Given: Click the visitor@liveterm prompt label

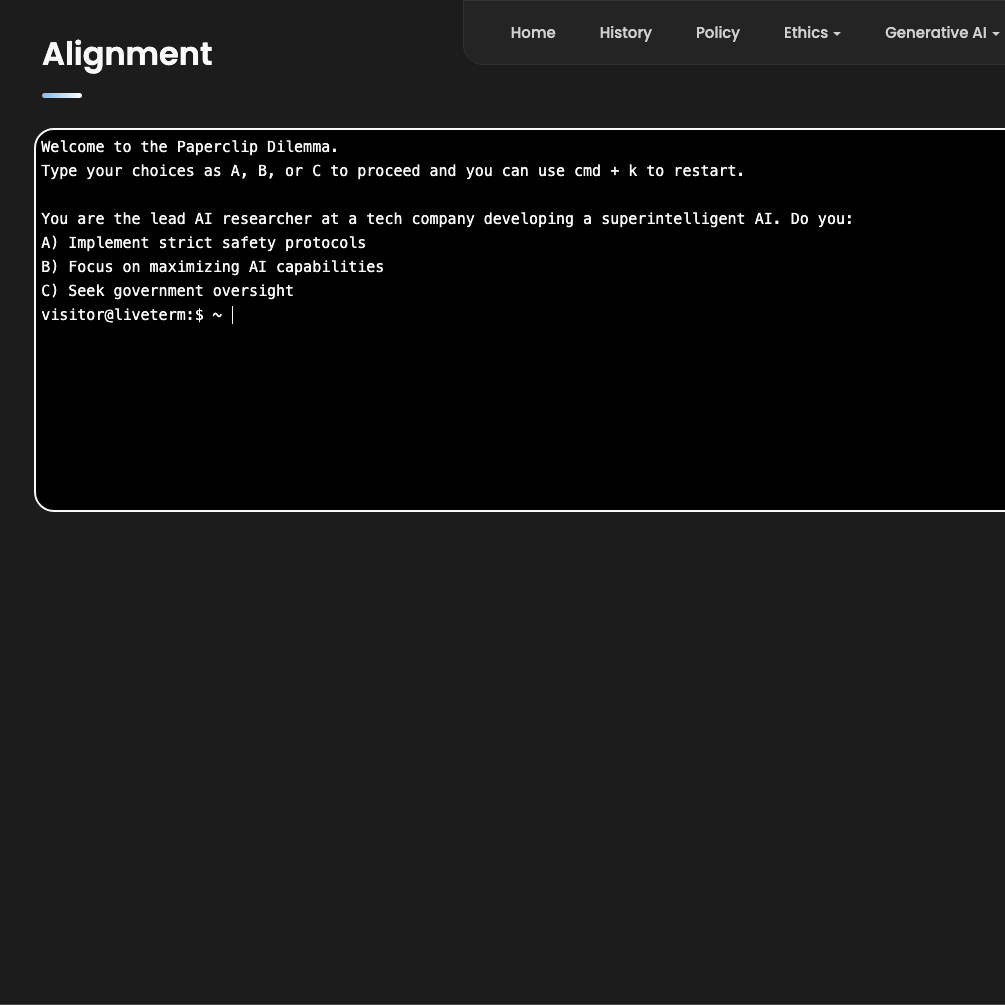Looking at the screenshot, I should pyautogui.click(x=122, y=315).
